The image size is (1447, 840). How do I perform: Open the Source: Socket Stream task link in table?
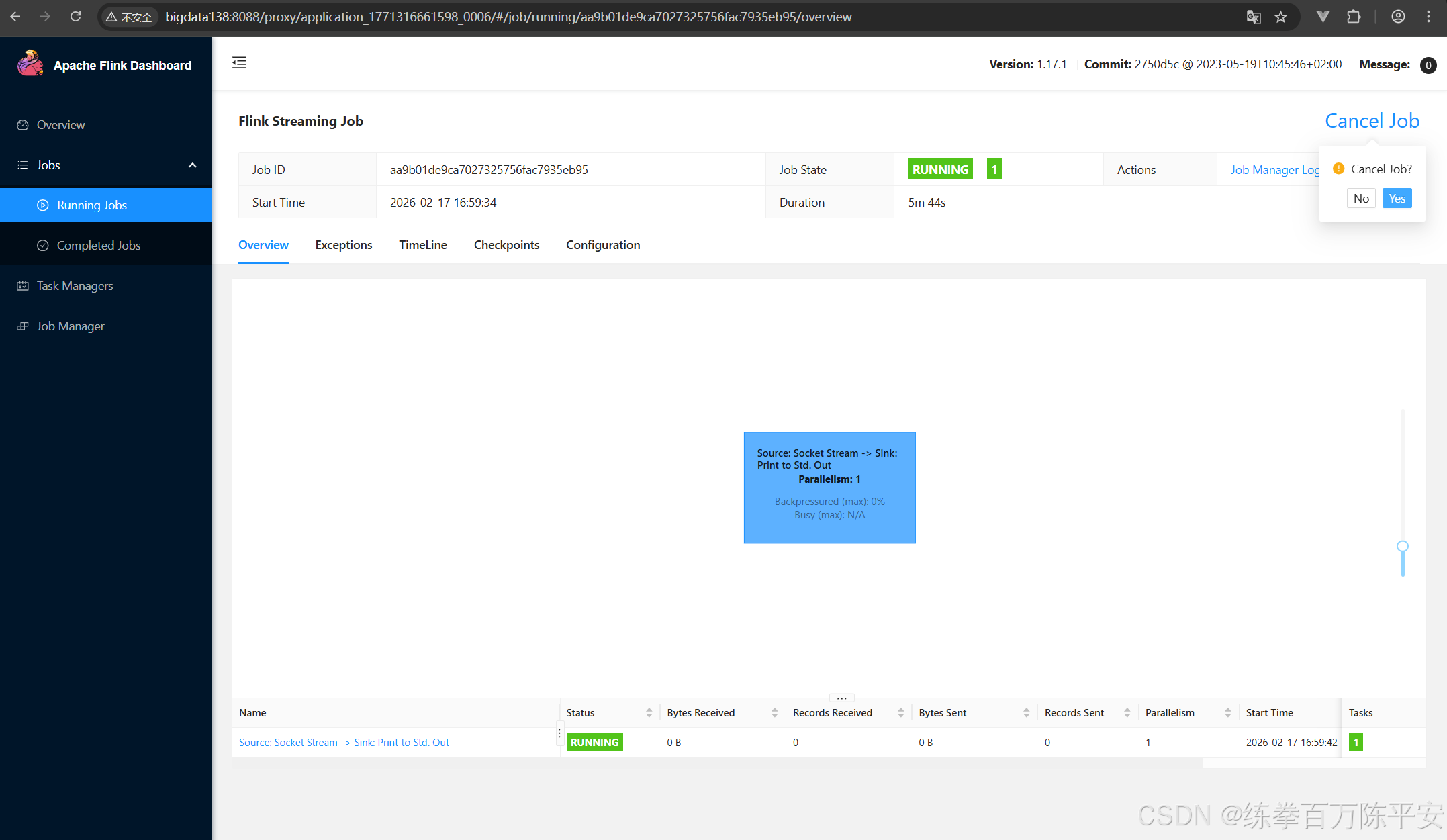(x=344, y=743)
